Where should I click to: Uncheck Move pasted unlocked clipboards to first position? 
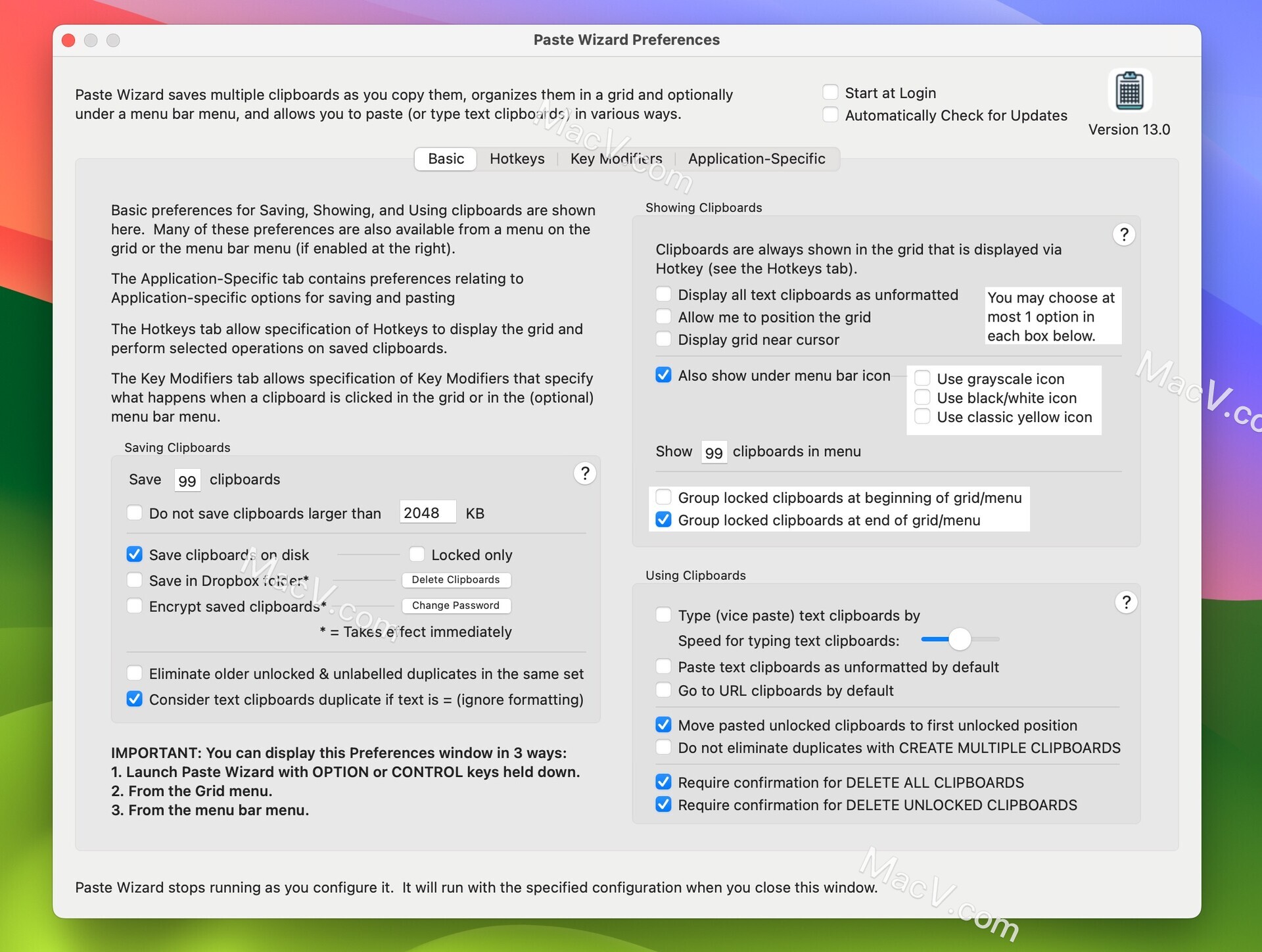click(664, 725)
